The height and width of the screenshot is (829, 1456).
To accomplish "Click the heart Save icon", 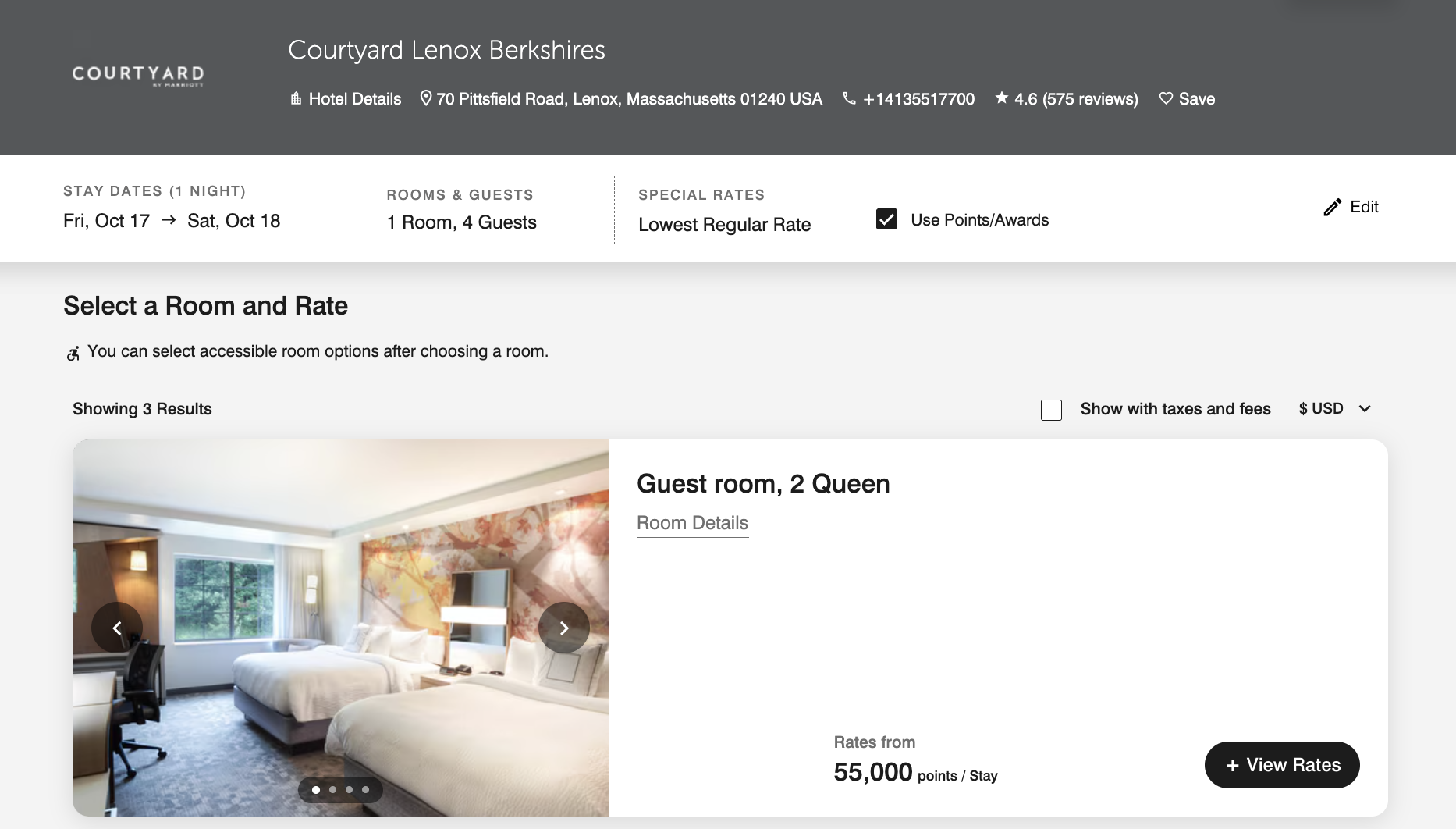I will [x=1166, y=98].
